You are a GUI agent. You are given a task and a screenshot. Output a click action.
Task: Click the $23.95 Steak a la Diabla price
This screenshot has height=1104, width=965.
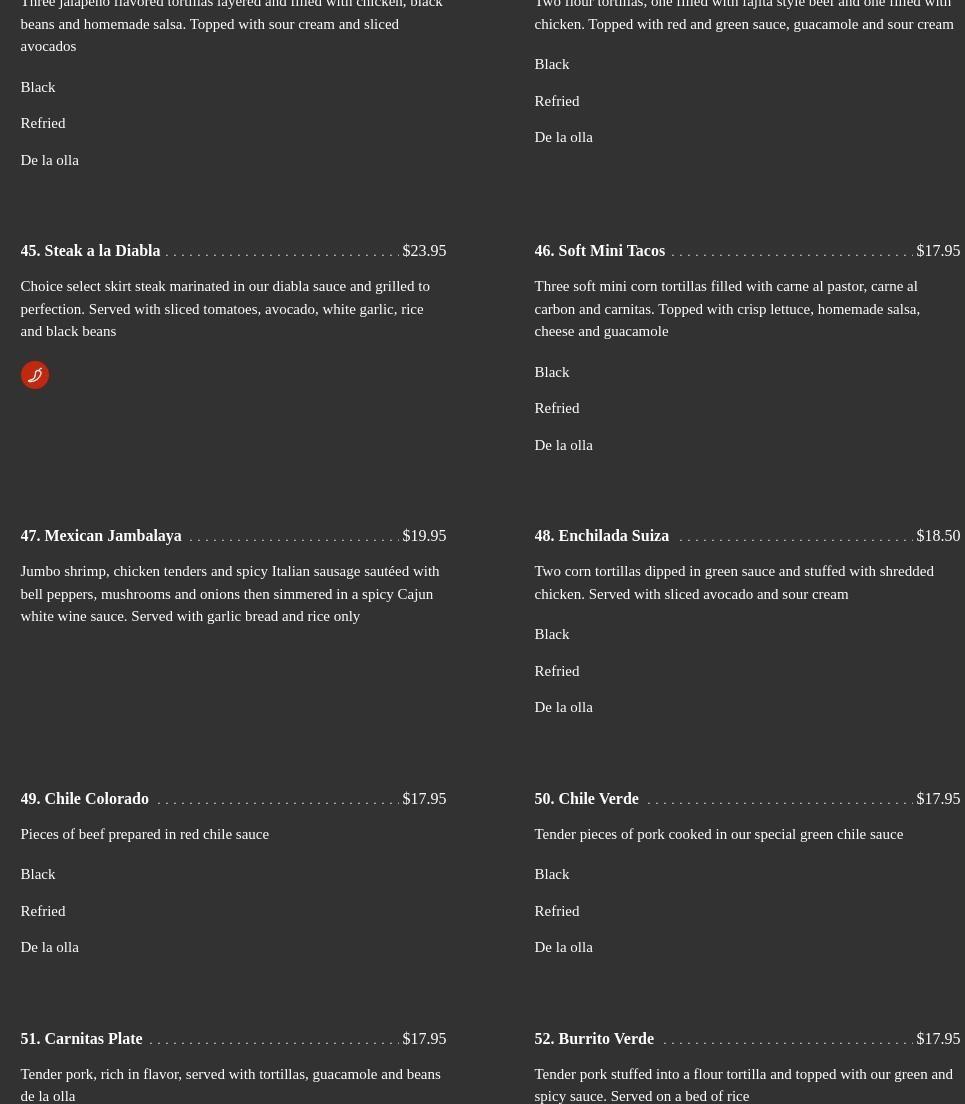424,251
